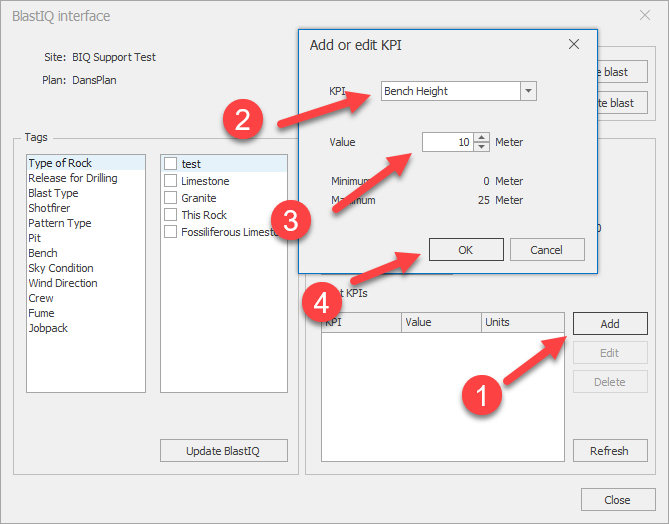Click the KPI column header in table
Screen dimensions: 669x524
tap(361, 322)
